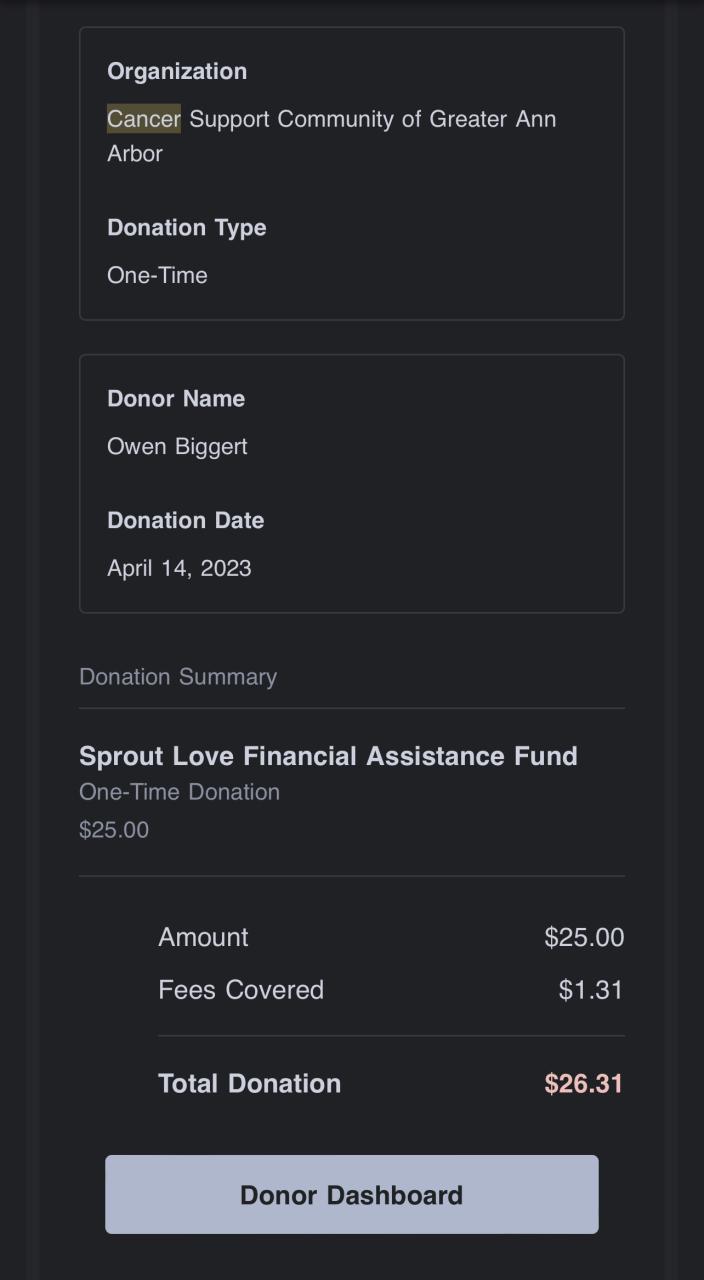
Task: Click the Fees Covered label
Action: pyautogui.click(x=241, y=990)
